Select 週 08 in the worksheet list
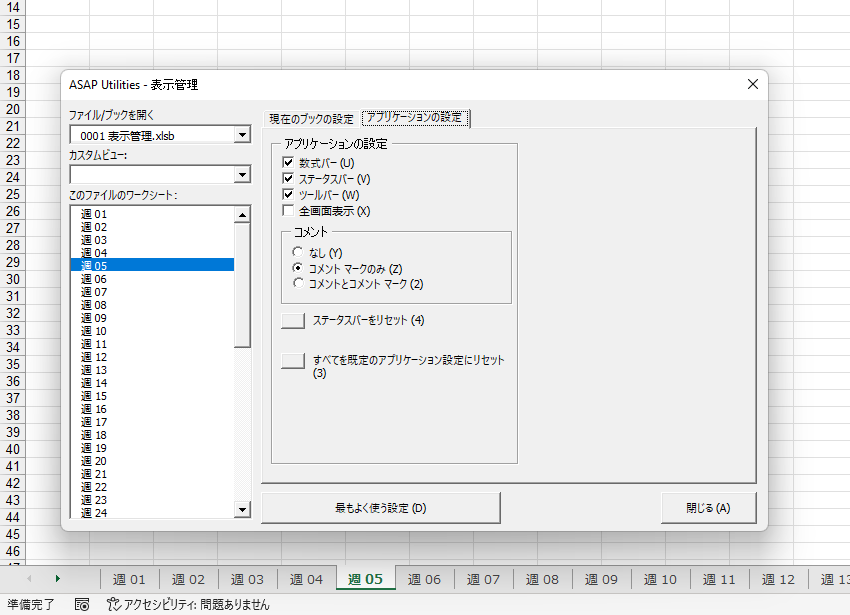850x615 pixels. point(152,305)
